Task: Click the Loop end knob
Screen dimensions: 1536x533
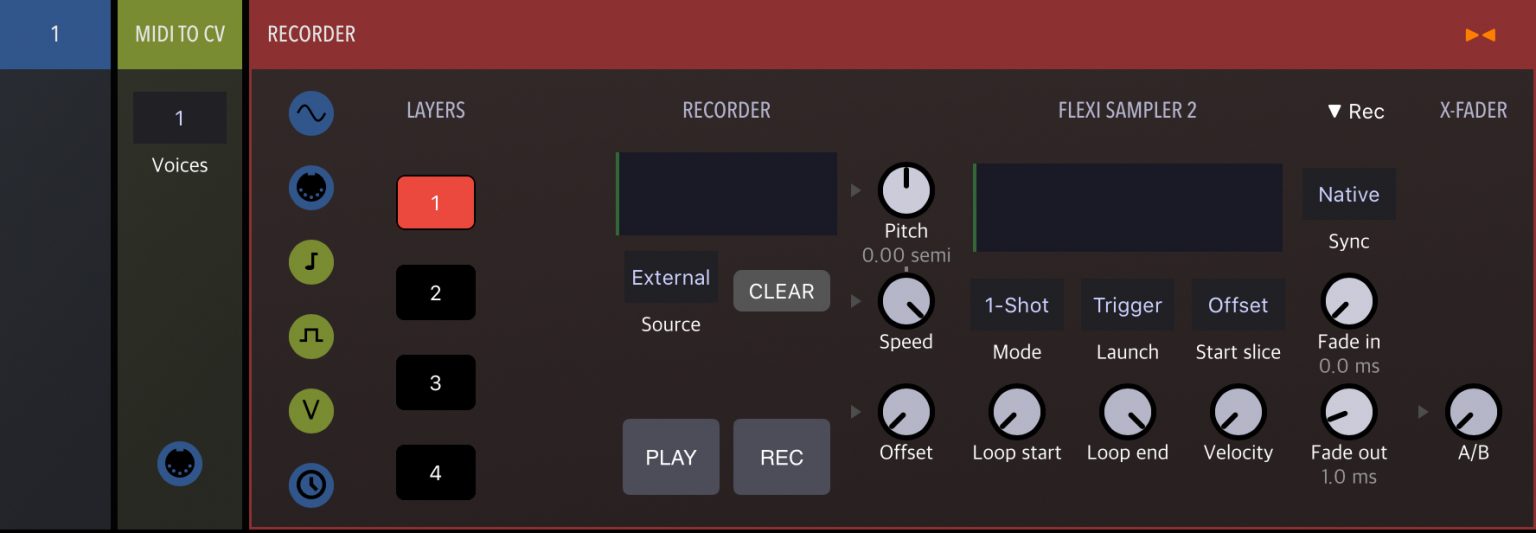Action: coord(1127,411)
